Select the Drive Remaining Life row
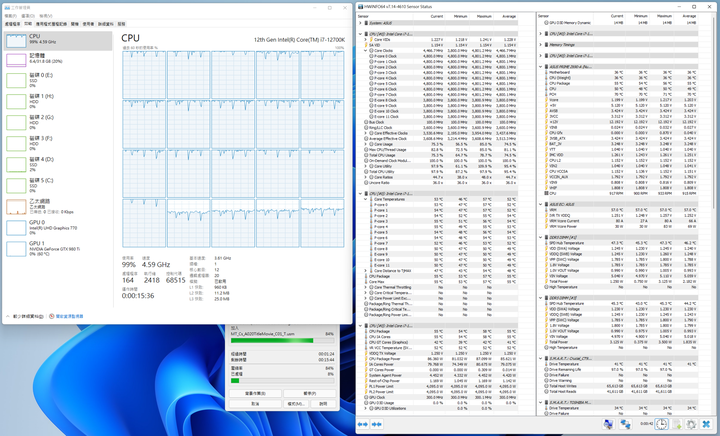 (618, 369)
